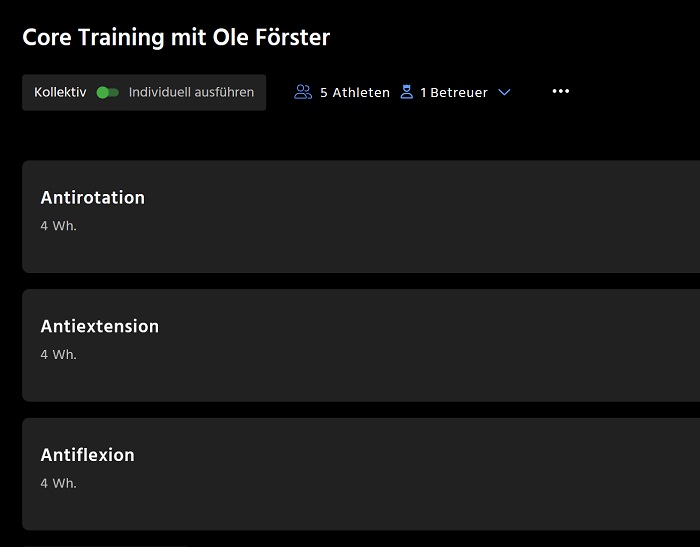700x547 pixels.
Task: Open the Antiflexion exercise card
Action: pyautogui.click(x=361, y=474)
